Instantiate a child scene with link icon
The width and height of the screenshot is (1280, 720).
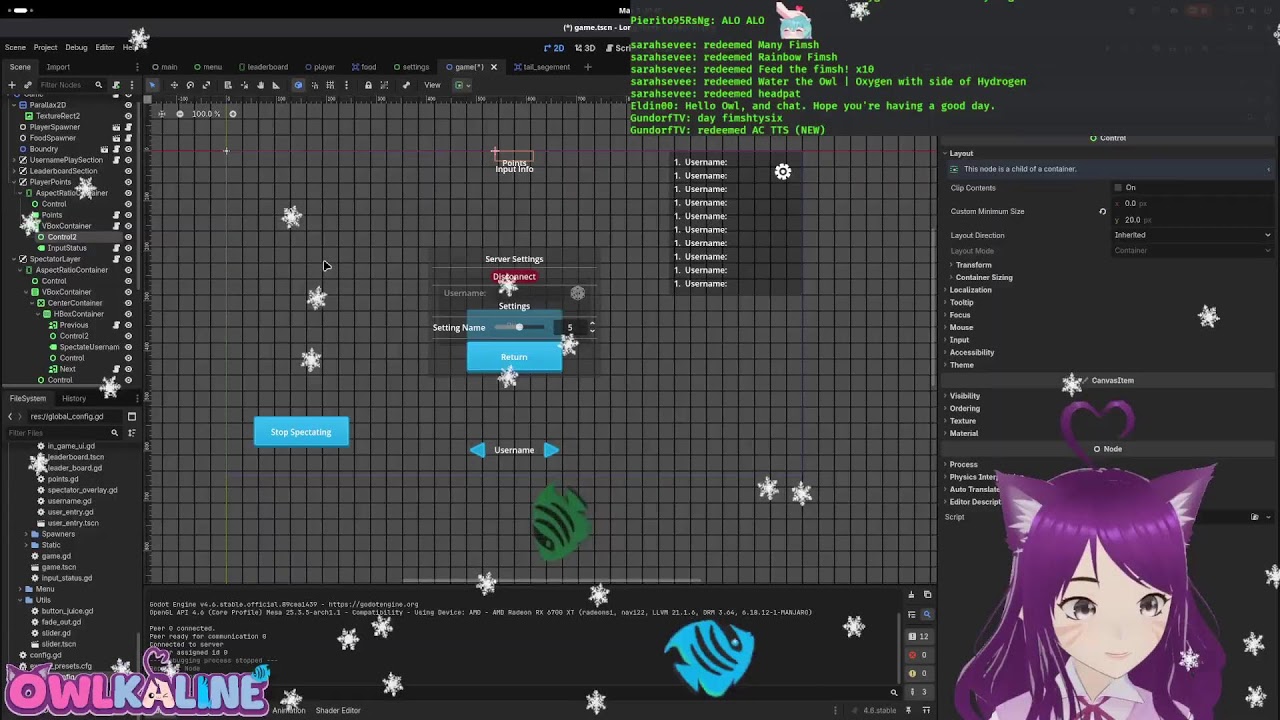tap(28, 85)
